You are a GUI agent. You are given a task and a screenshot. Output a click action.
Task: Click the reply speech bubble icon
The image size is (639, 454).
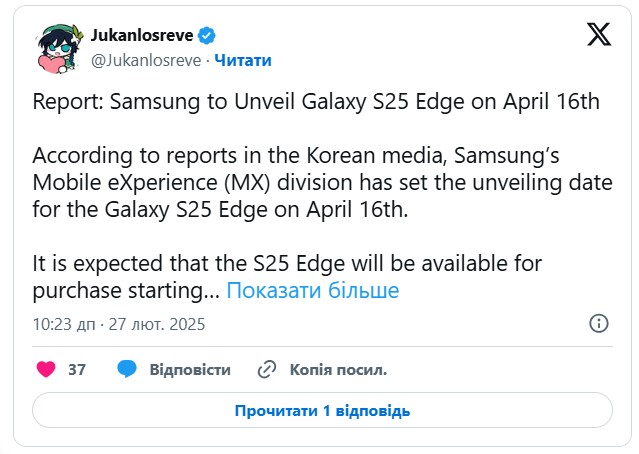point(126,369)
